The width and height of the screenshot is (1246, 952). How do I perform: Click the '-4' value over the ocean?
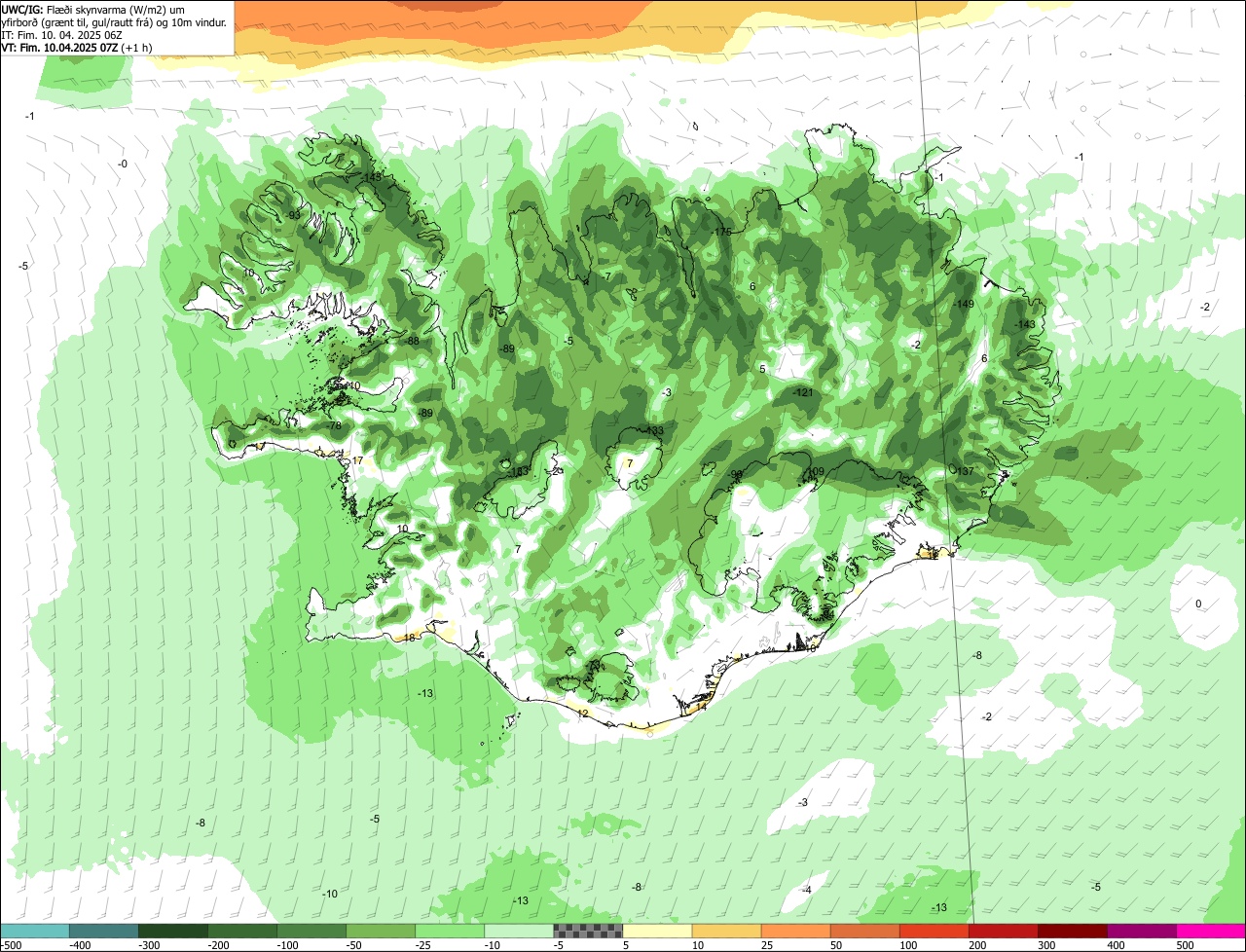[x=806, y=890]
